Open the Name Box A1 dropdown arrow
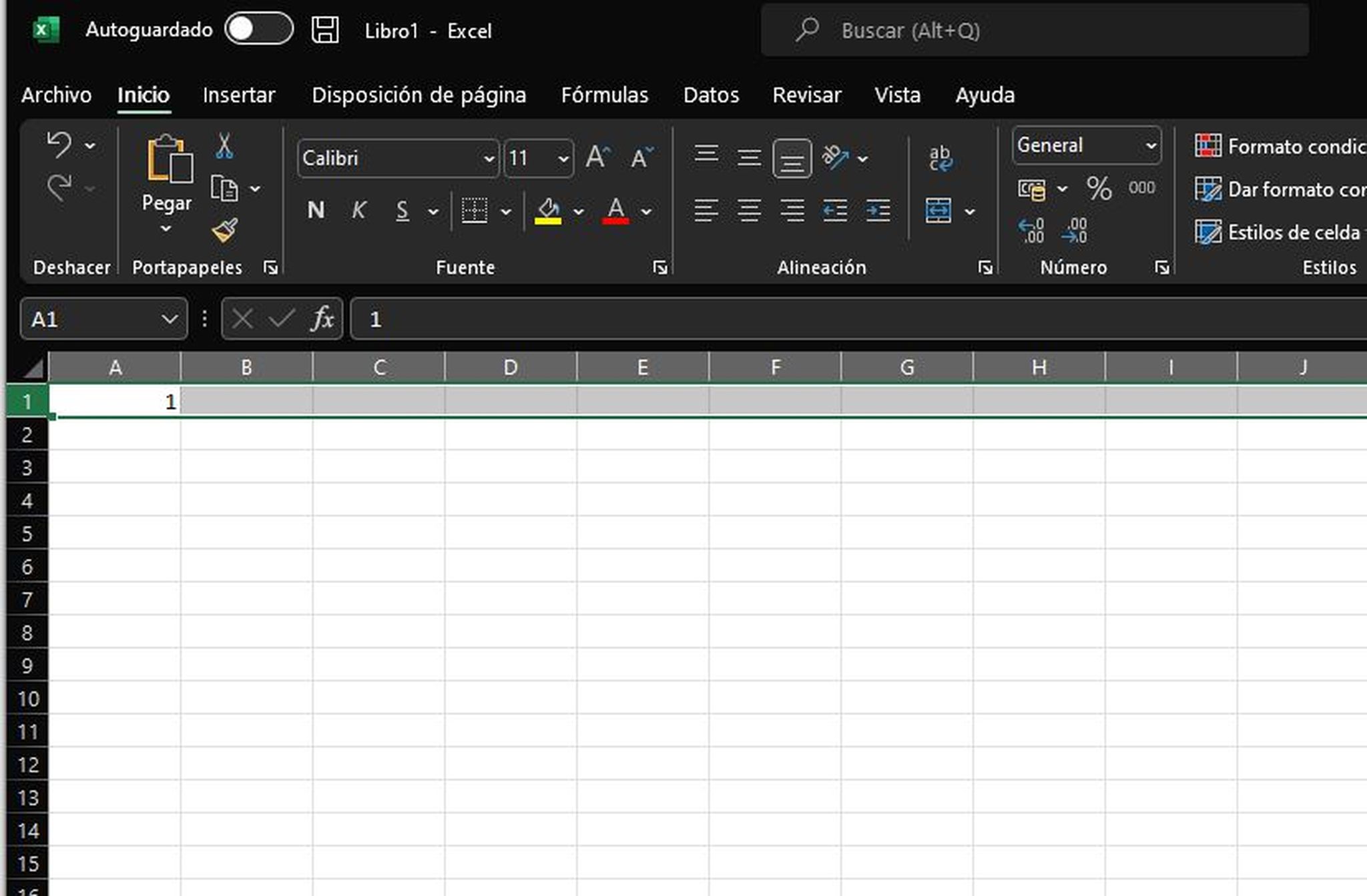1367x896 pixels. (170, 319)
